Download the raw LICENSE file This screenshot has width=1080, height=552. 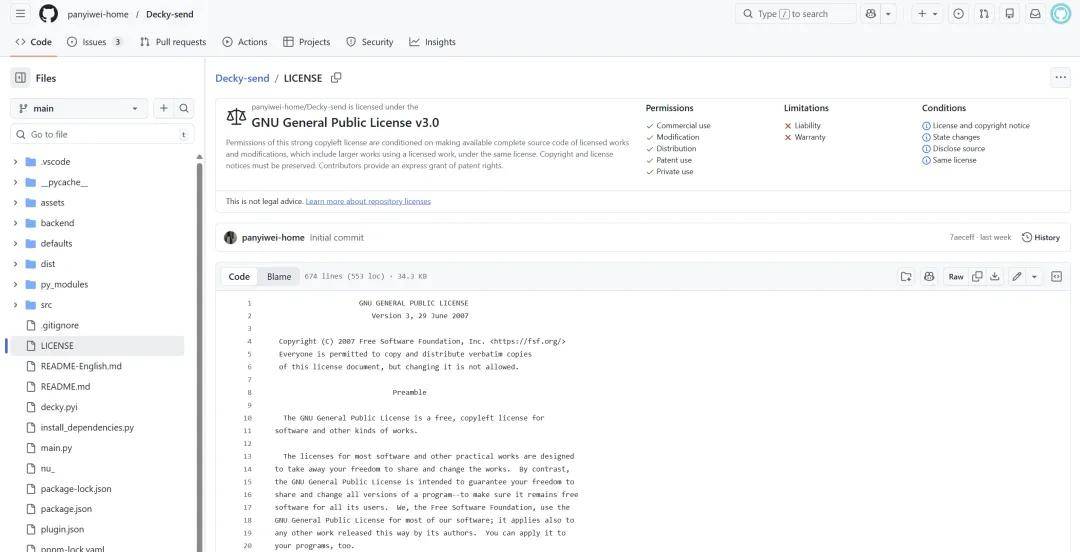tap(994, 277)
